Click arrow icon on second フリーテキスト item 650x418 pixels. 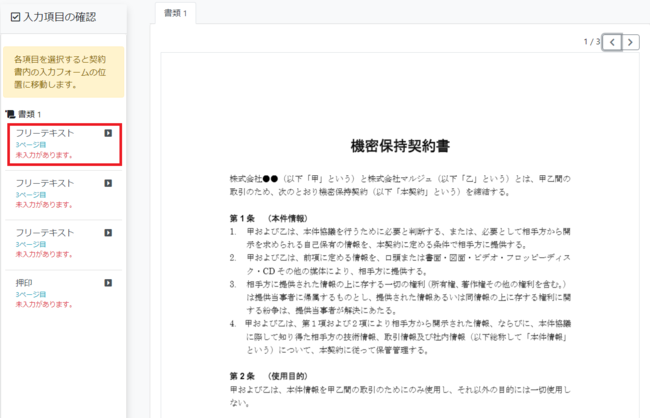click(x=108, y=183)
